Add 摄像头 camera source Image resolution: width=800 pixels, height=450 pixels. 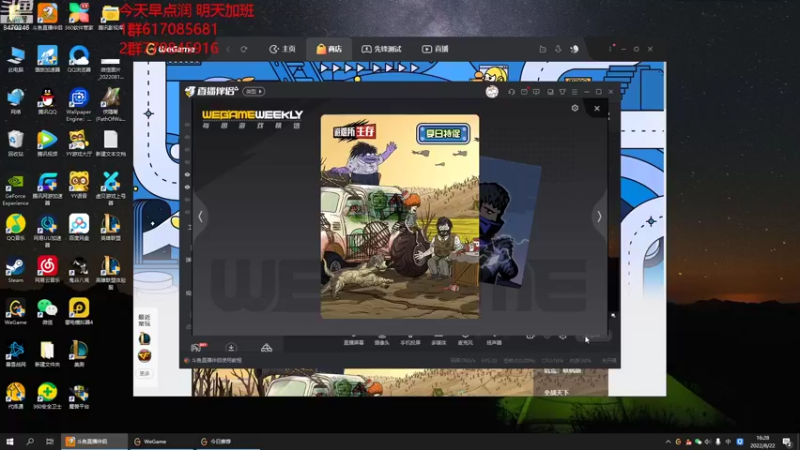[382, 340]
